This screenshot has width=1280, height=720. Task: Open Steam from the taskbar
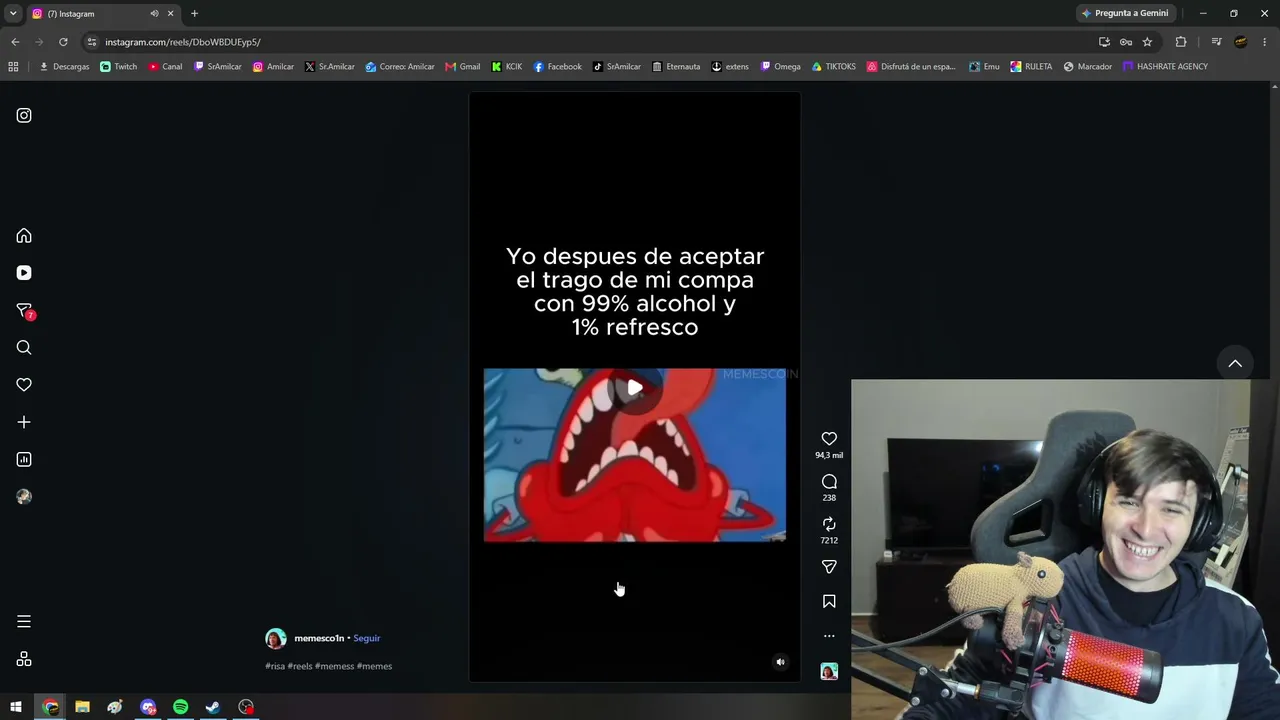[x=213, y=707]
